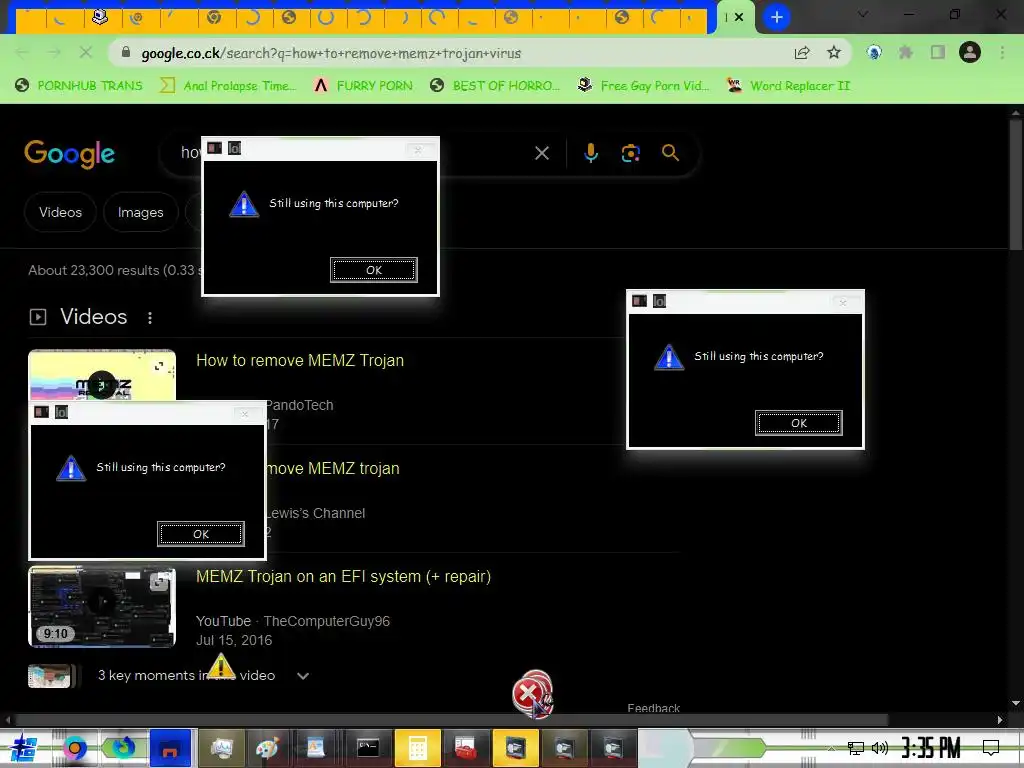The height and width of the screenshot is (768, 1024).
Task: Click the Feedback link
Action: pyautogui.click(x=653, y=709)
